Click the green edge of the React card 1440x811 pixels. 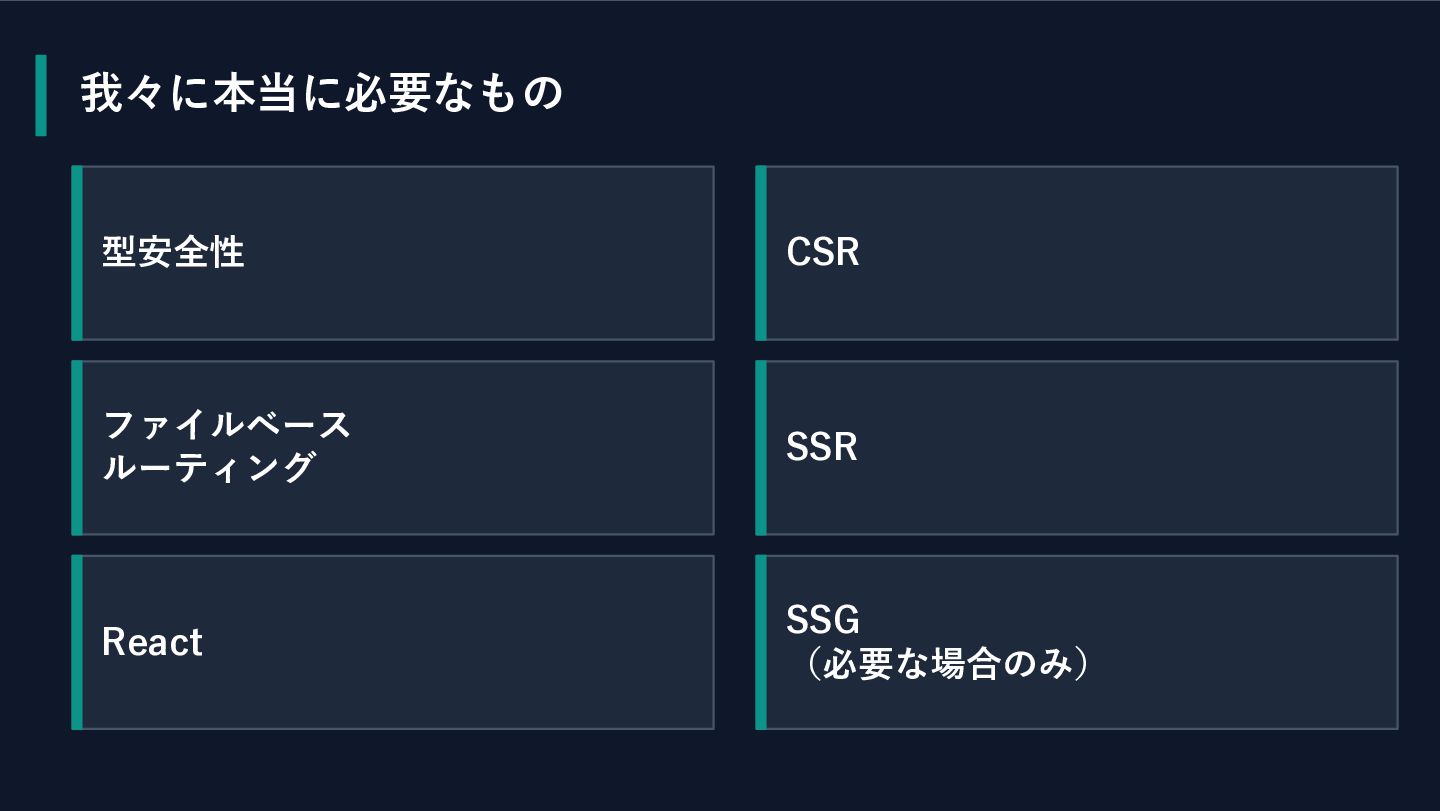click(77, 642)
